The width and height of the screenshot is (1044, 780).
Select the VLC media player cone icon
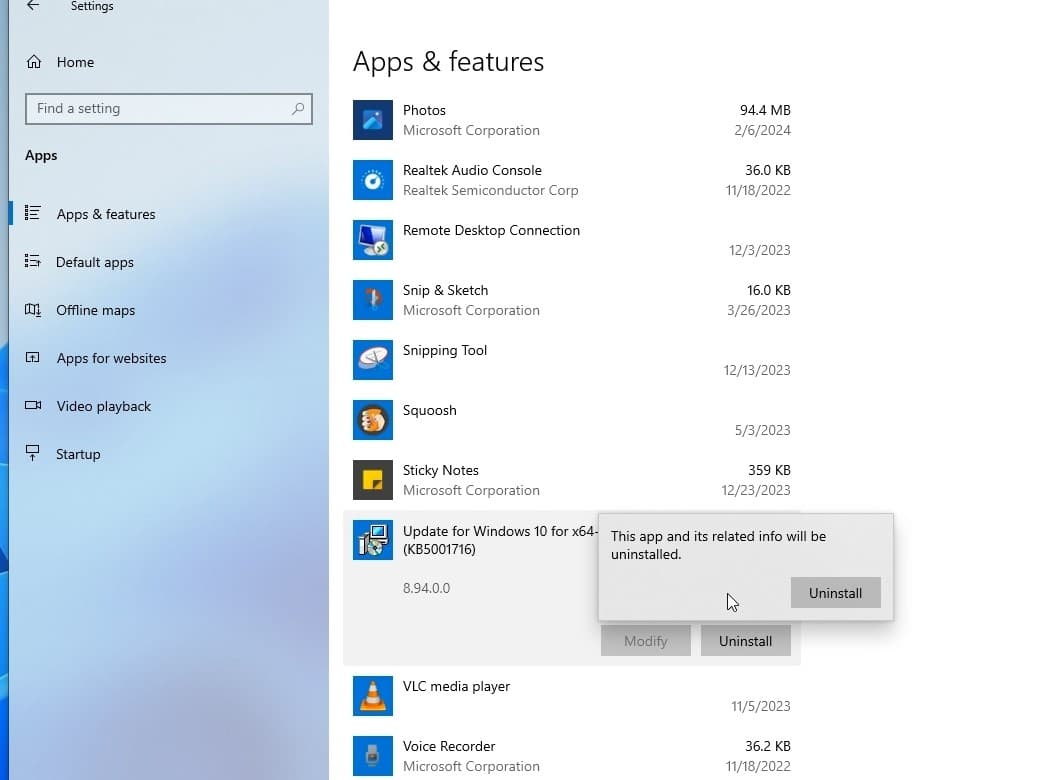(373, 696)
